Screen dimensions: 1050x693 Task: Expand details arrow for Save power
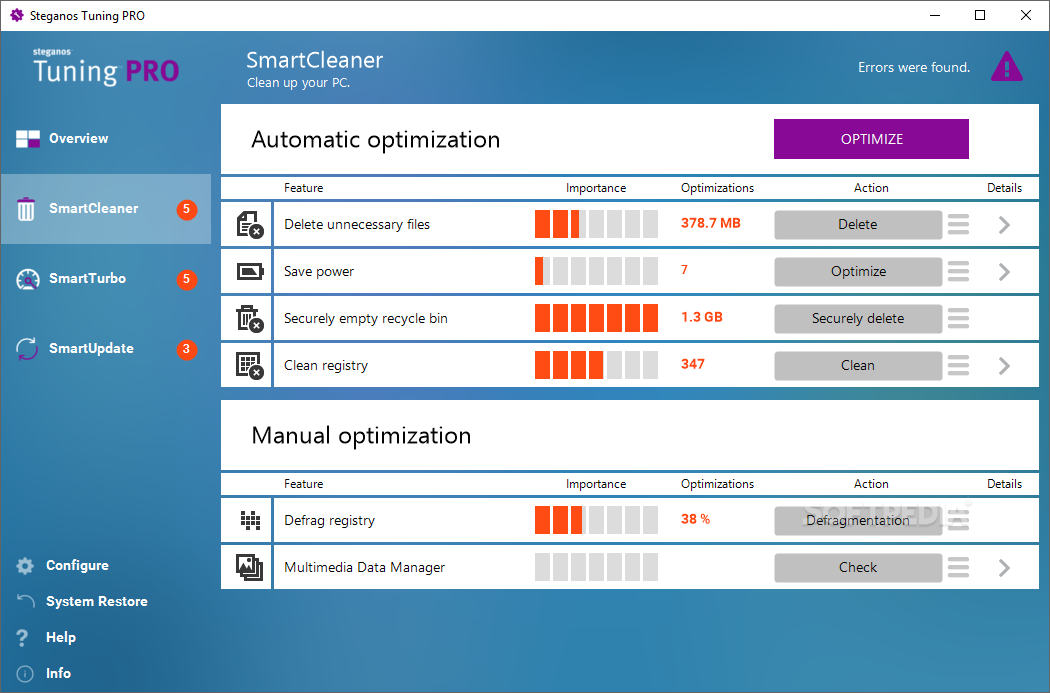click(x=1004, y=272)
